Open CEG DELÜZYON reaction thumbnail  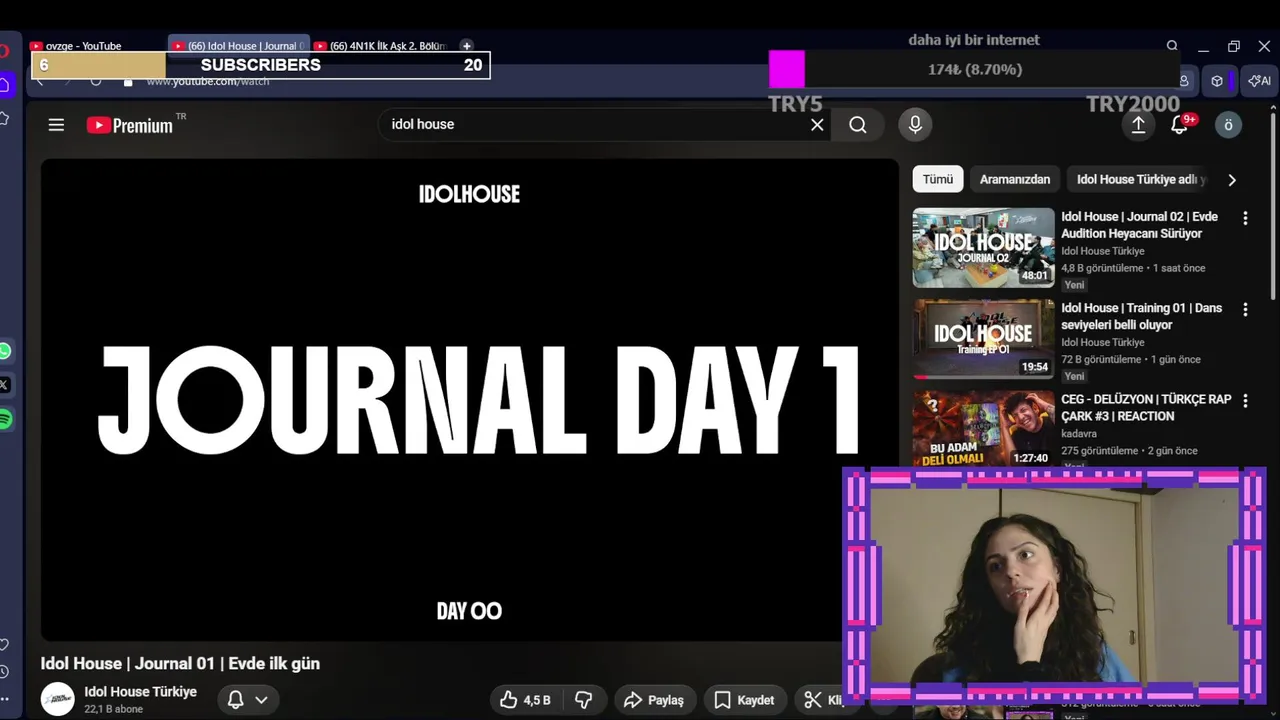pyautogui.click(x=983, y=430)
